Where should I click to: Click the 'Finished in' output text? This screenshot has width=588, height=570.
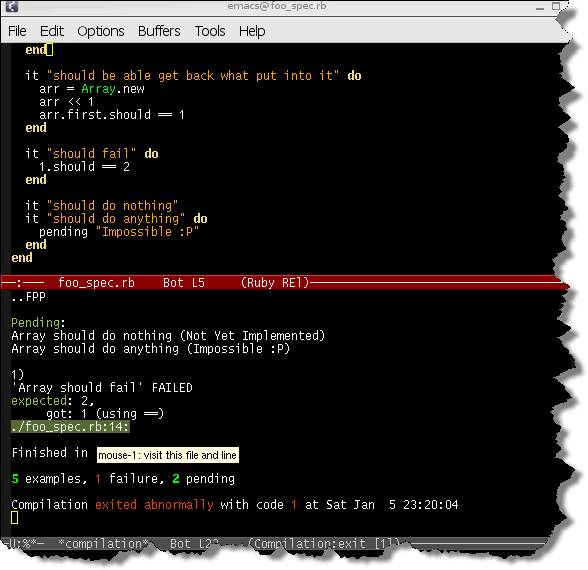(50, 453)
